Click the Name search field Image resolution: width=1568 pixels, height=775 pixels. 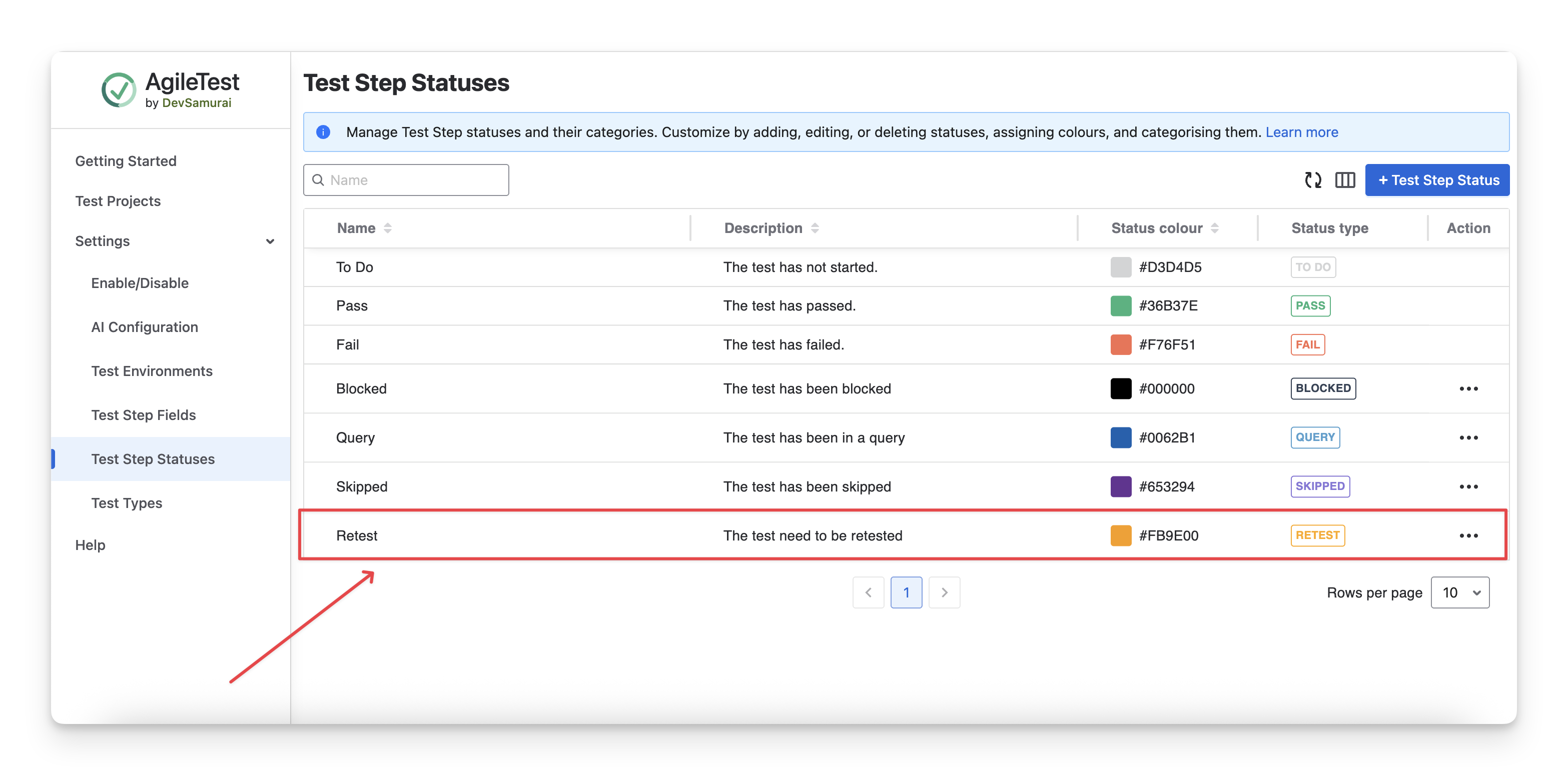click(x=406, y=180)
